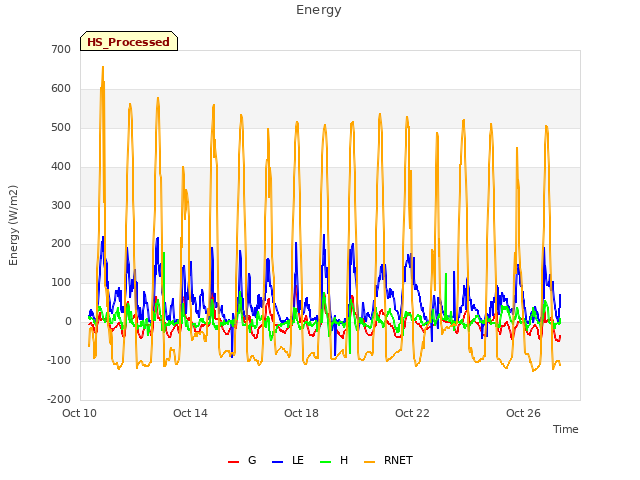Select the Oct 26 x-axis label

[523, 413]
